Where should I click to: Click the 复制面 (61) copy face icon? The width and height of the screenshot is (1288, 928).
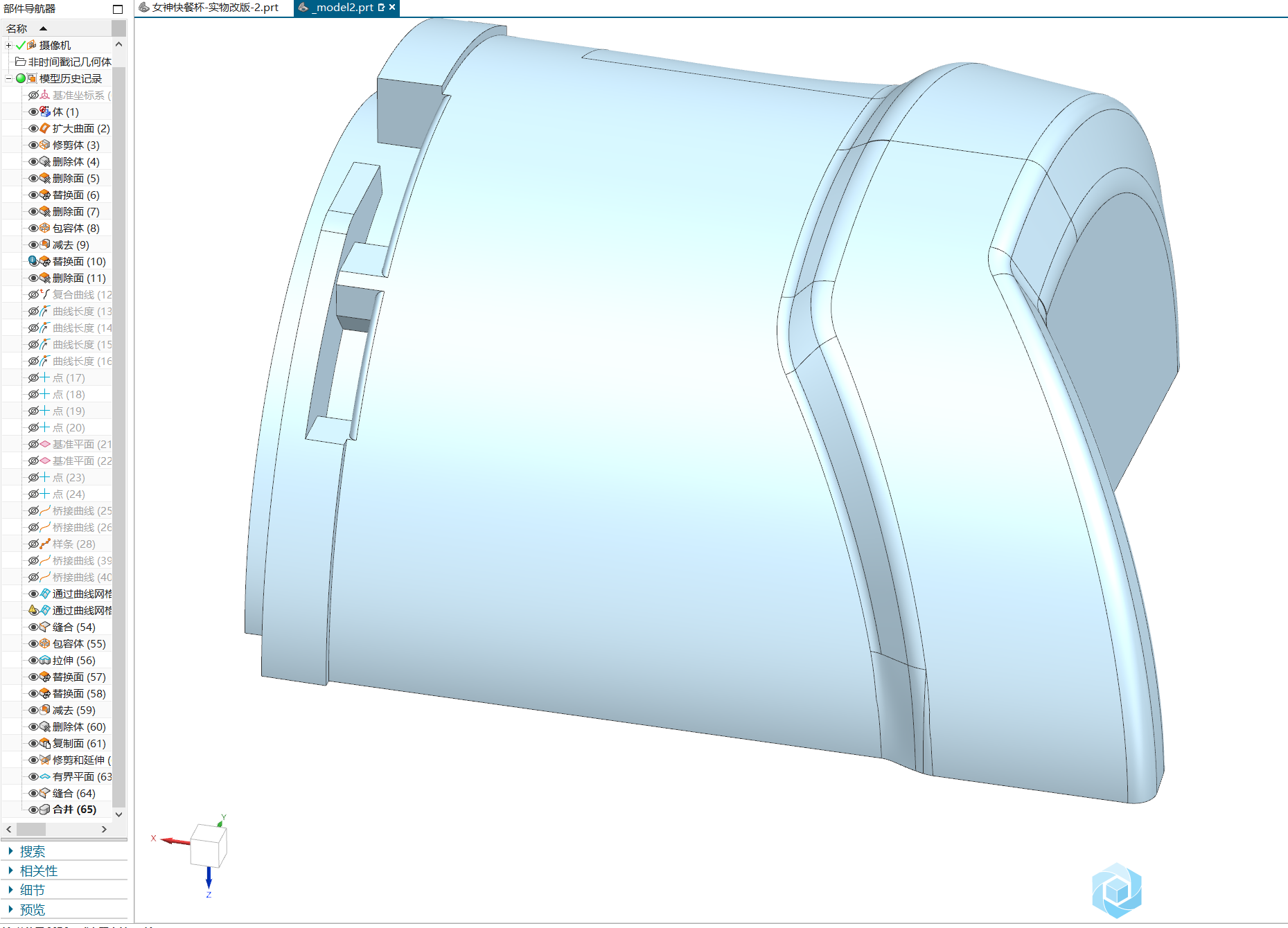tap(45, 743)
